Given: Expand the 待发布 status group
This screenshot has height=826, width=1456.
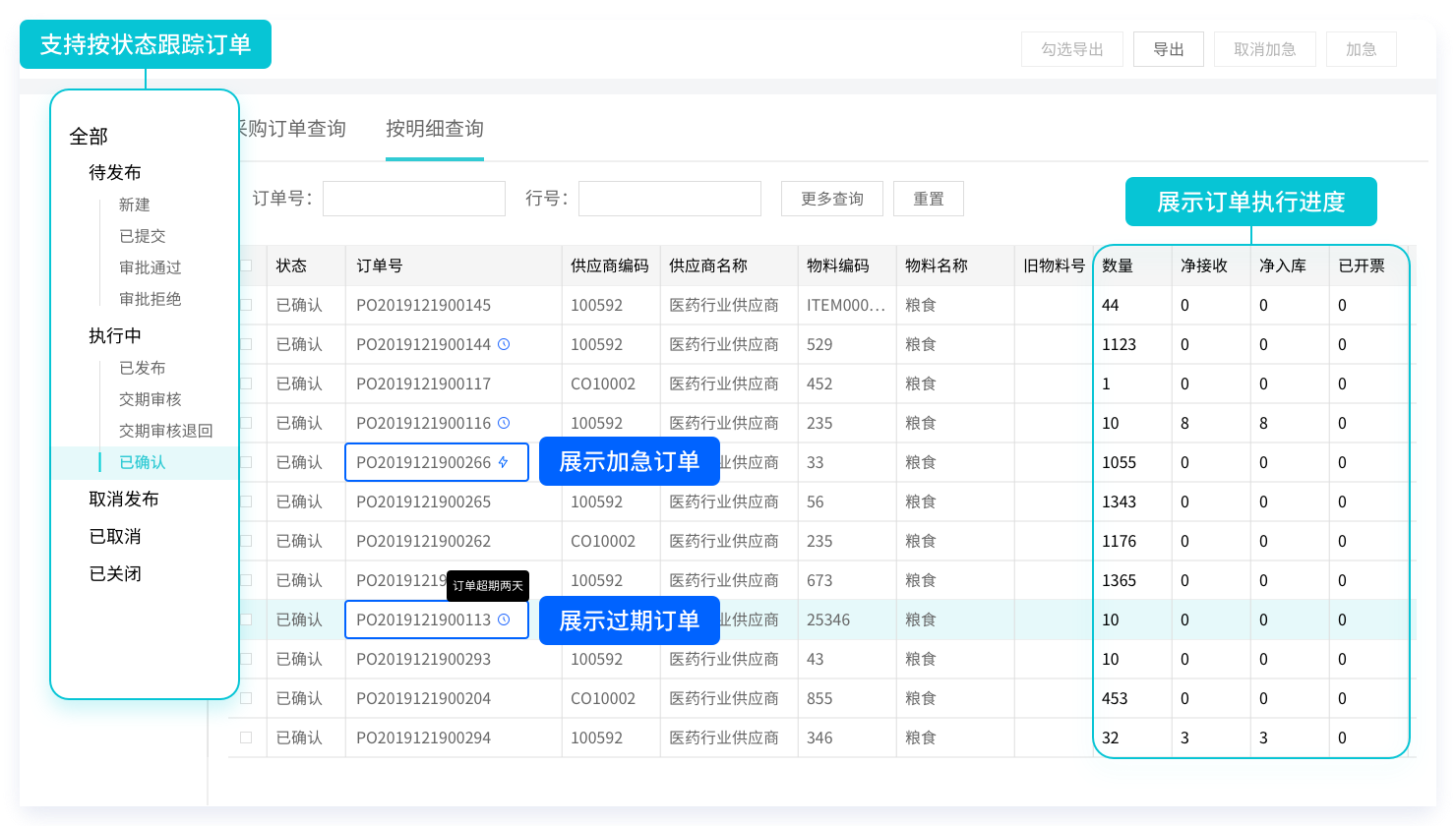Looking at the screenshot, I should [115, 173].
